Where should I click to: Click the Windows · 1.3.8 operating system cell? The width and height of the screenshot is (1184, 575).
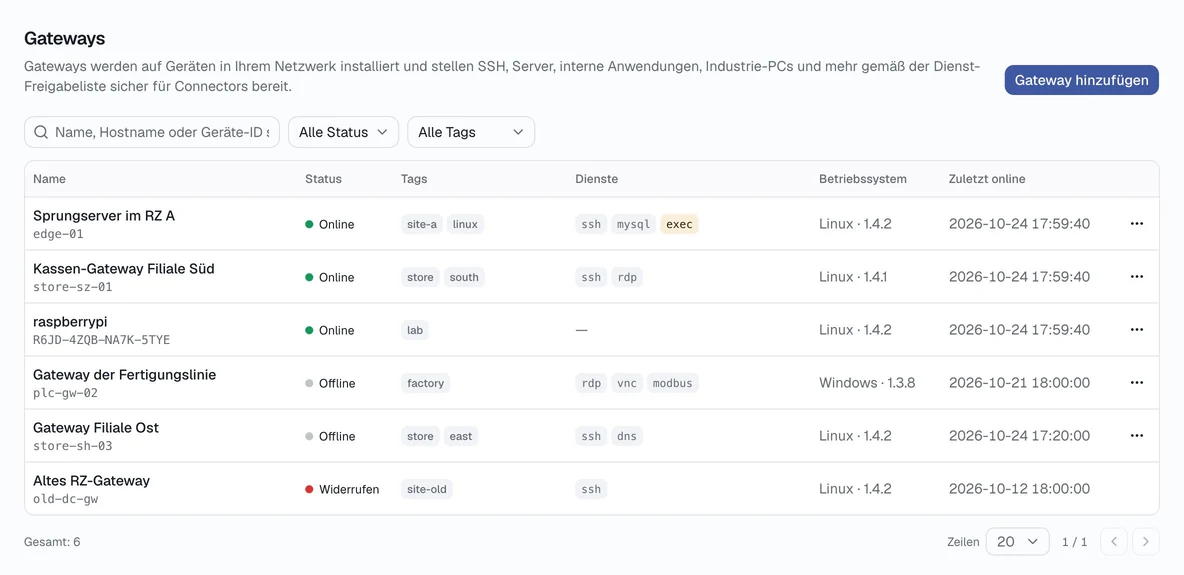[867, 382]
